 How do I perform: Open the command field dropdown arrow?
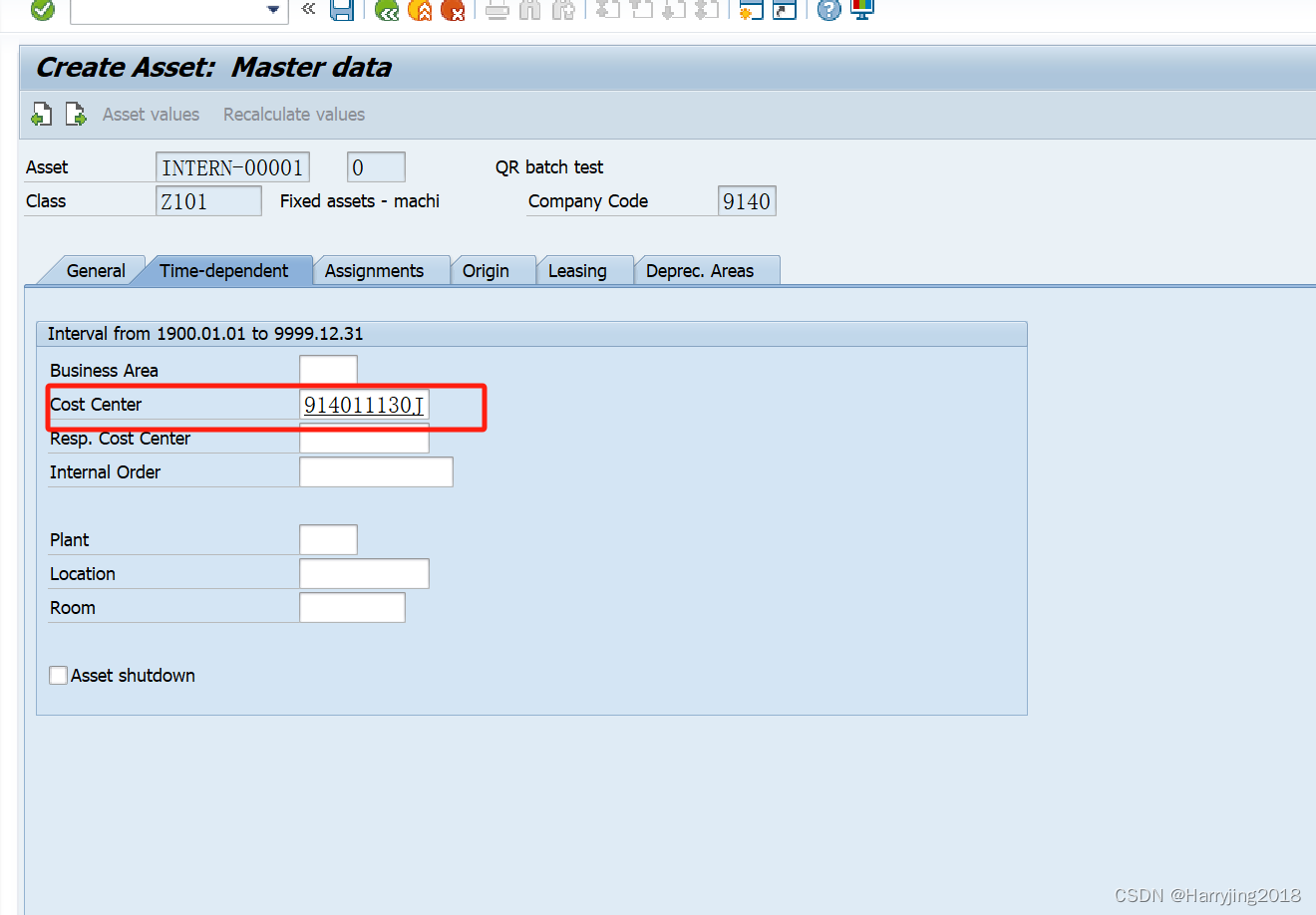point(273,10)
